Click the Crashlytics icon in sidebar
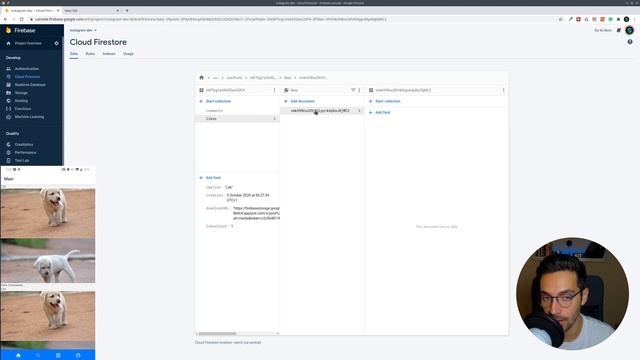 click(x=8, y=144)
